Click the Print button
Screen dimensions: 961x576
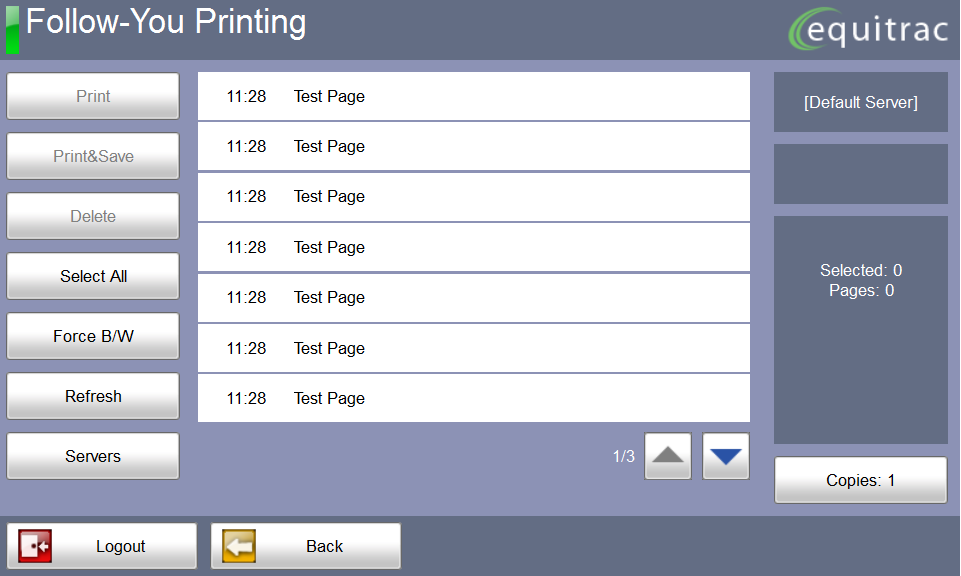coord(93,96)
